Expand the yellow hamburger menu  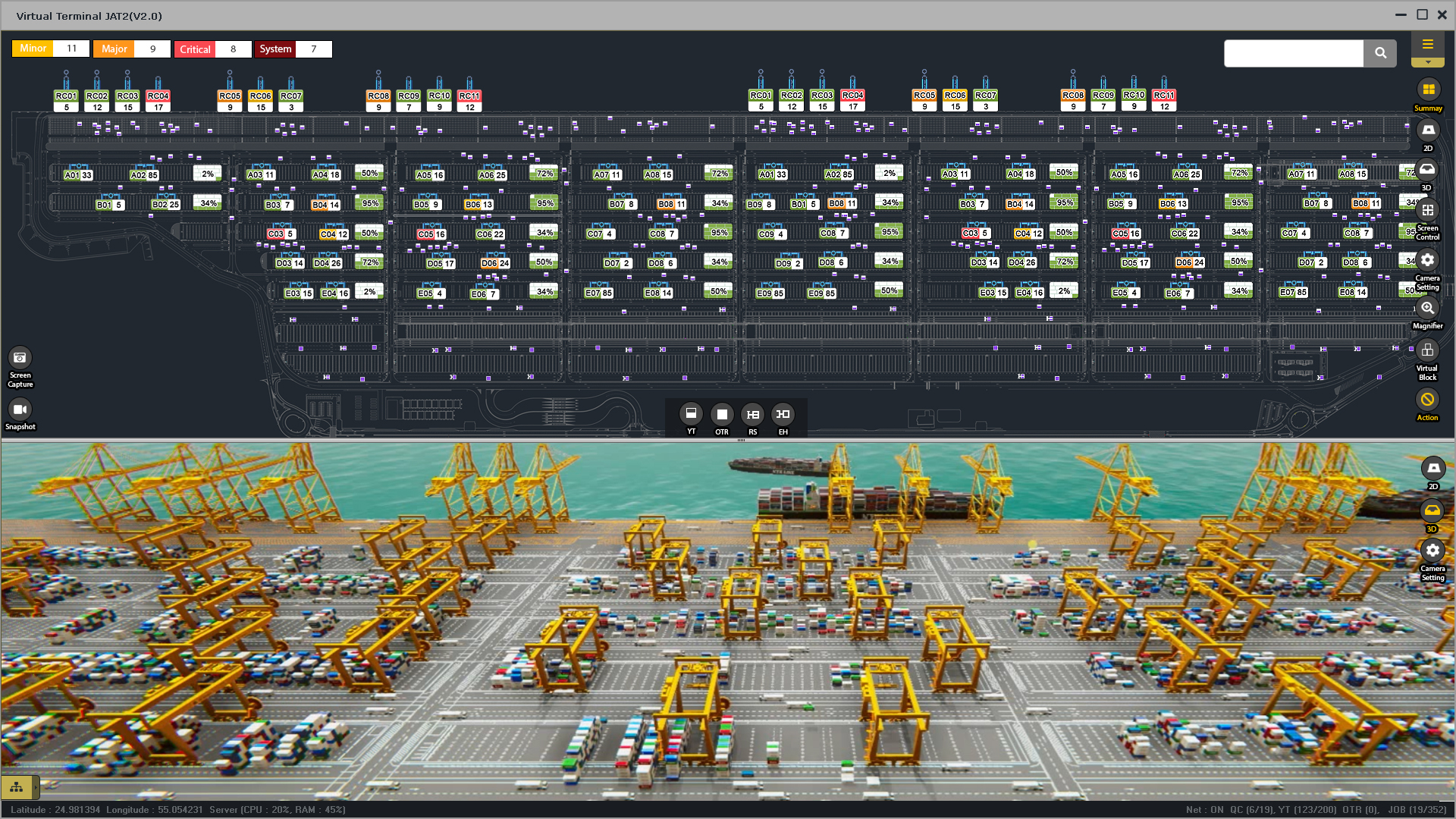tap(1428, 45)
